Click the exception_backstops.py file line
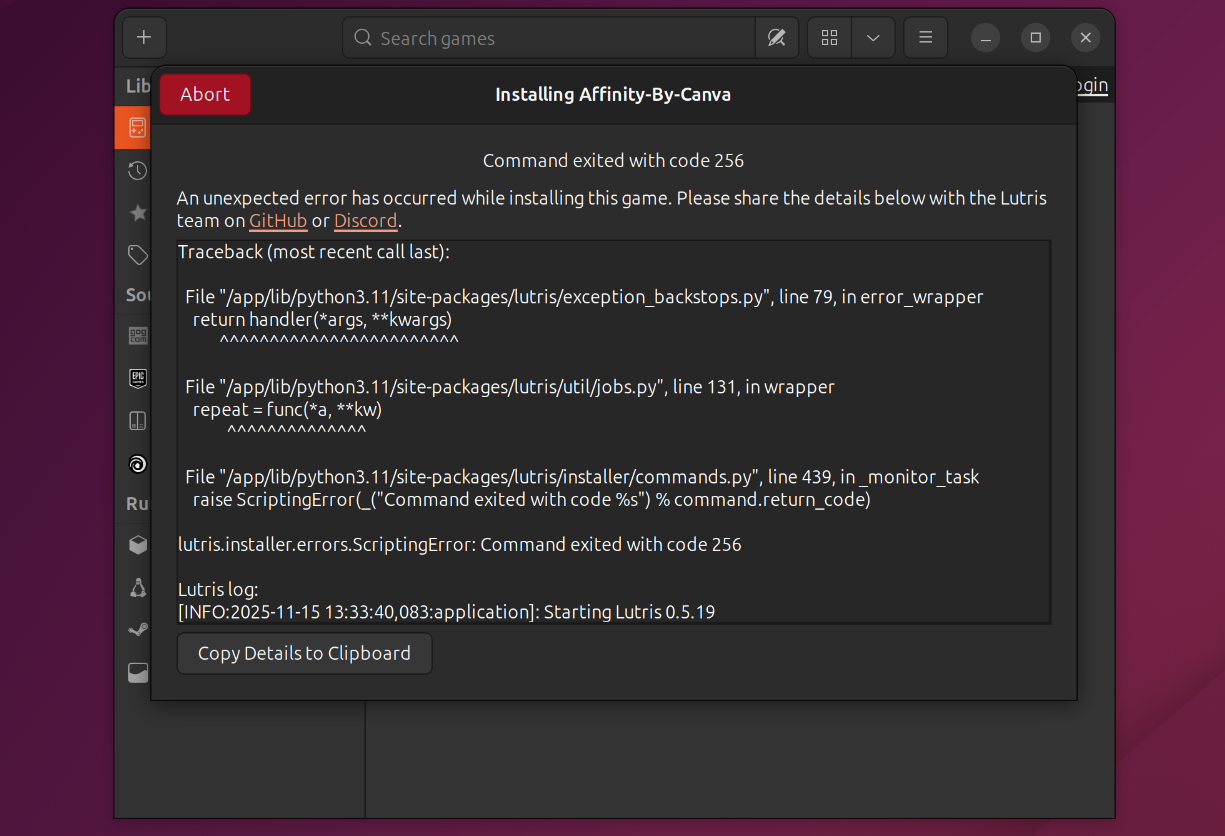The height and width of the screenshot is (836, 1225). [584, 297]
